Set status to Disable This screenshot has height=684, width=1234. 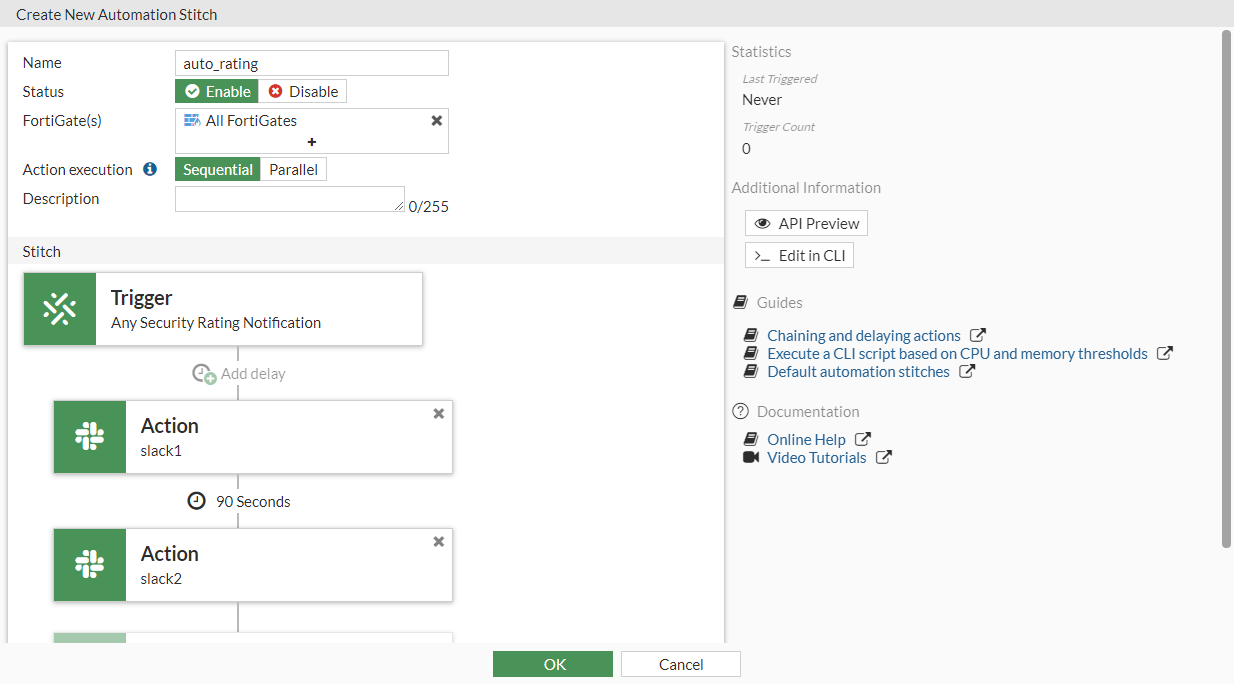tap(303, 92)
